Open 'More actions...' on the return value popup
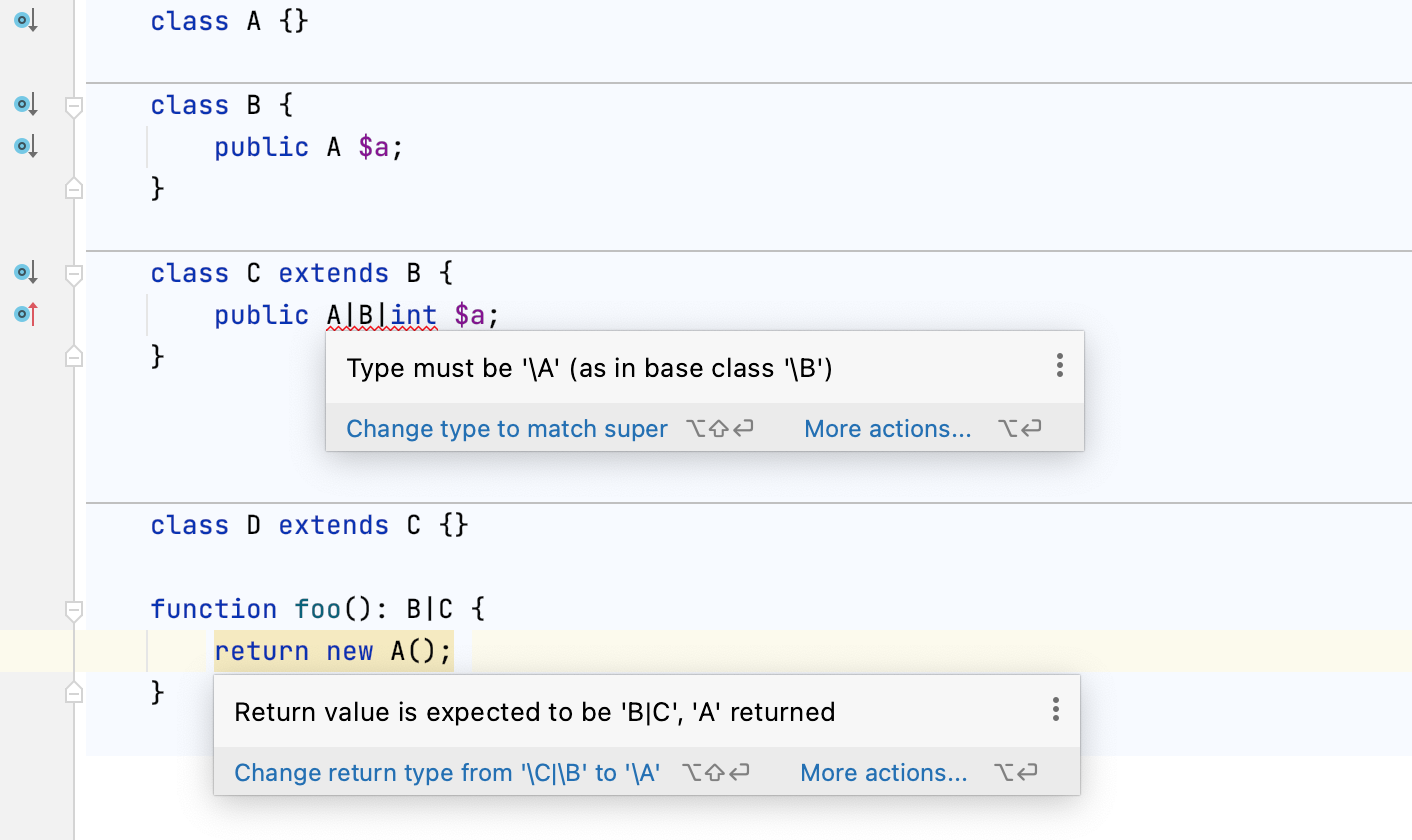1412x840 pixels. [x=883, y=772]
